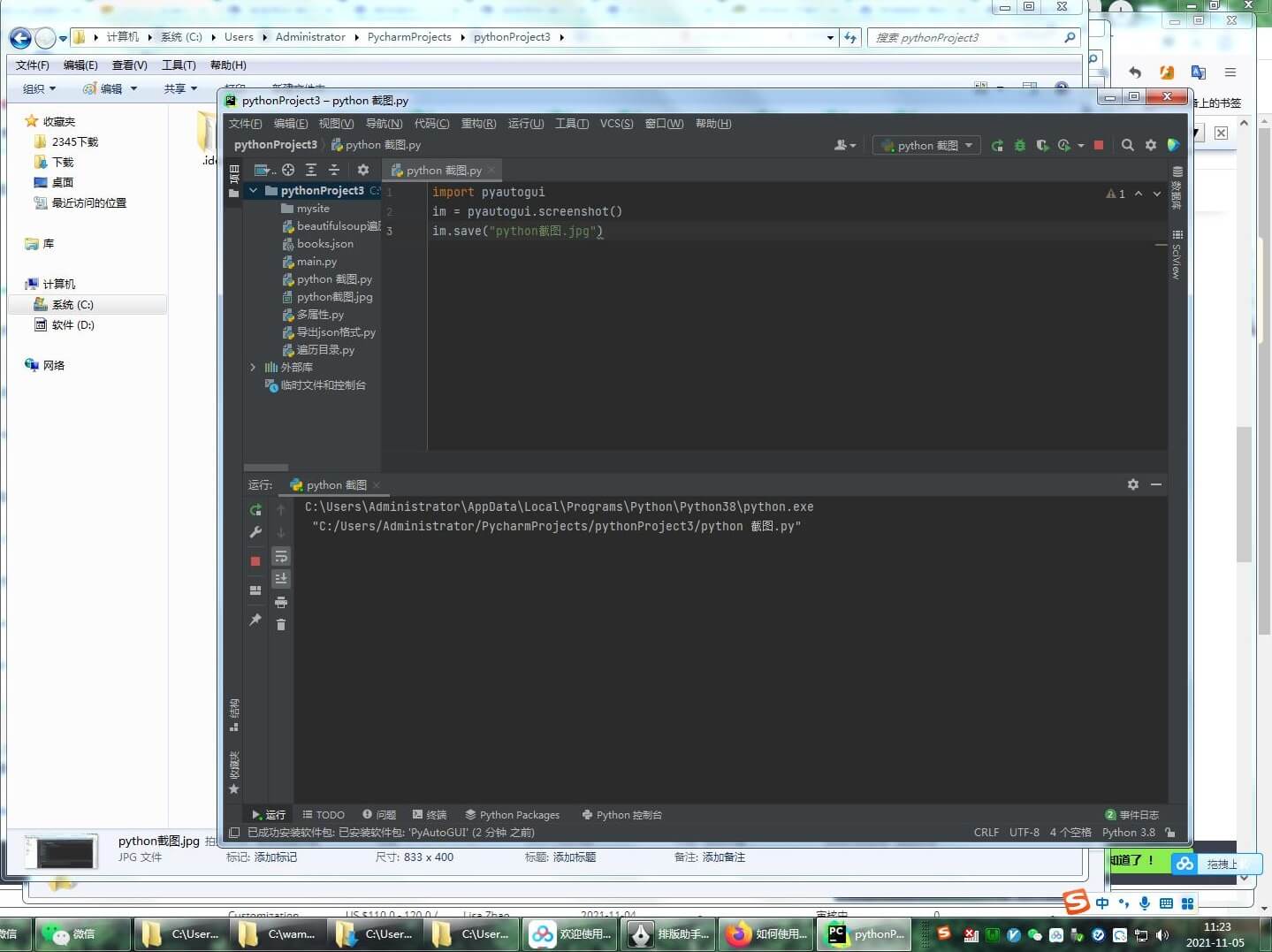Open the profiler dropdown arrow beside the run icons
1272x952 pixels.
pyautogui.click(x=1080, y=146)
